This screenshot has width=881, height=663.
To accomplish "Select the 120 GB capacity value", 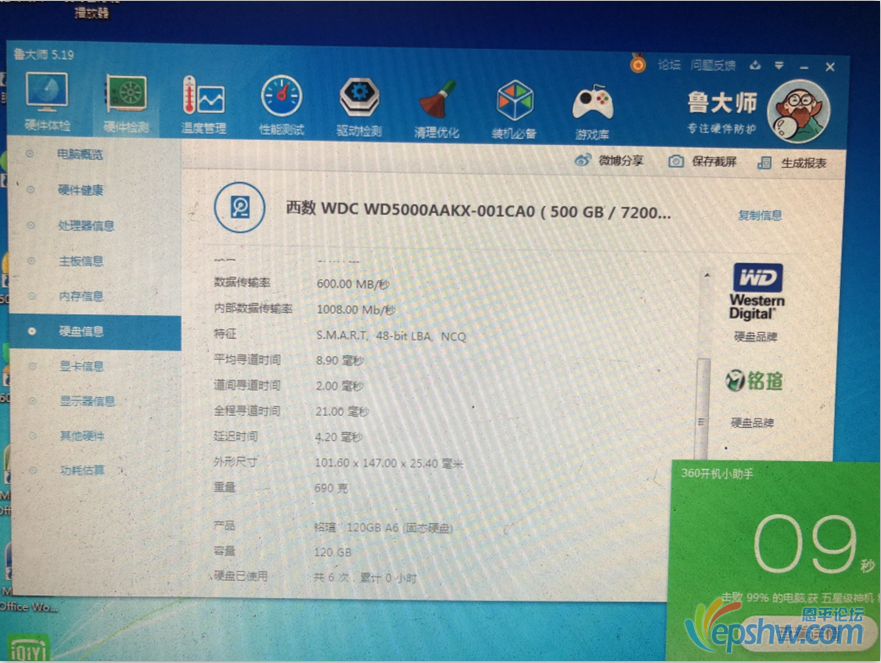I will (333, 552).
